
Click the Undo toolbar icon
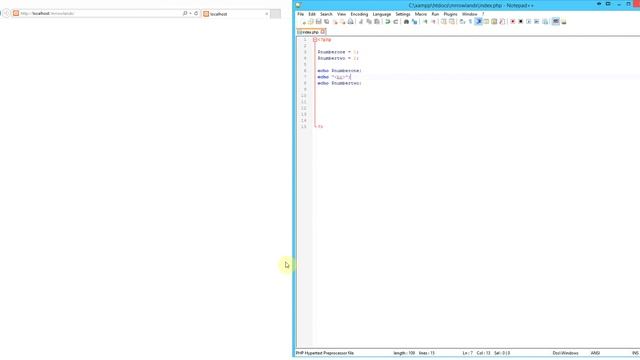point(387,22)
